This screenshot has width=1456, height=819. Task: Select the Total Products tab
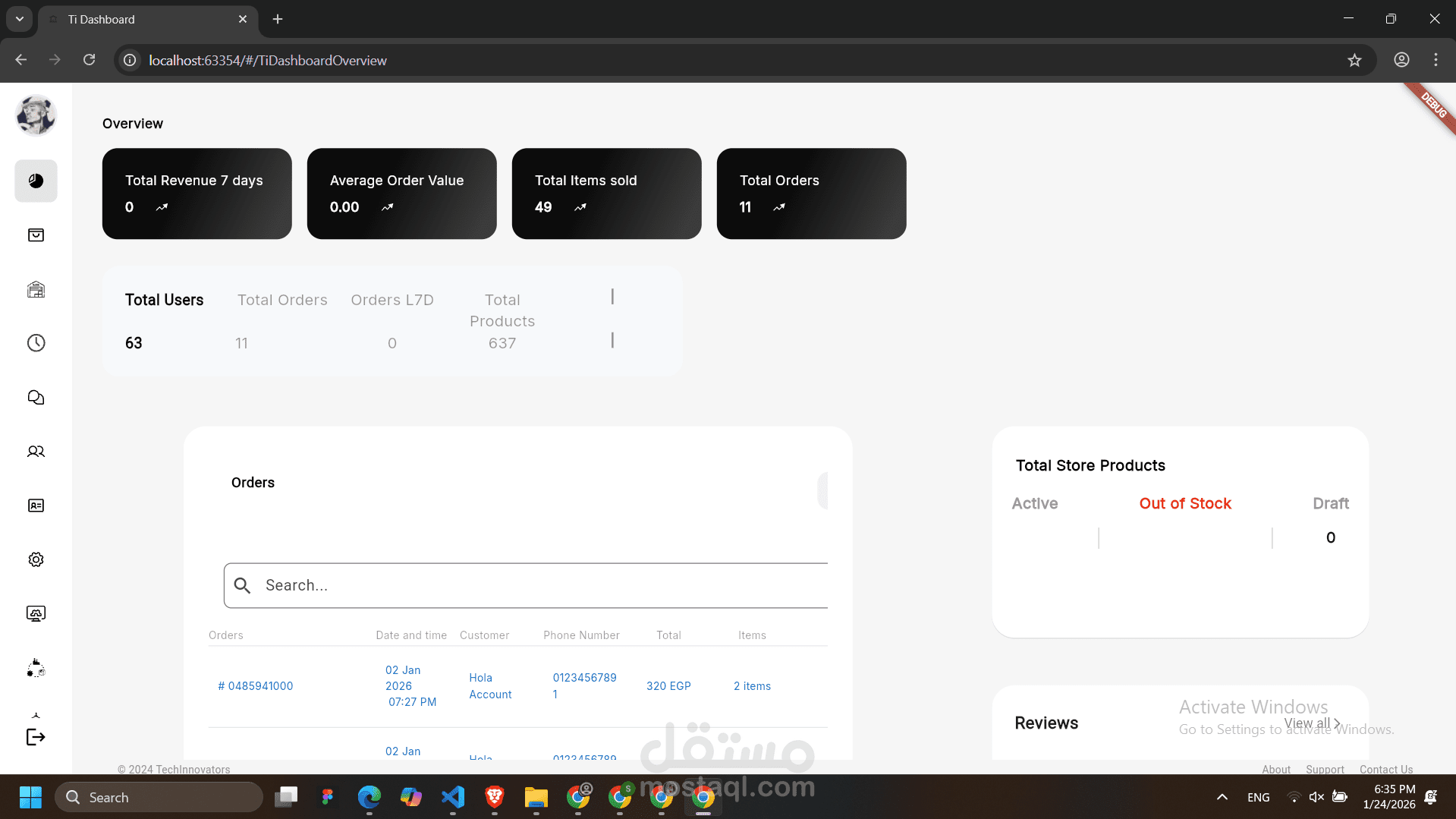click(502, 310)
